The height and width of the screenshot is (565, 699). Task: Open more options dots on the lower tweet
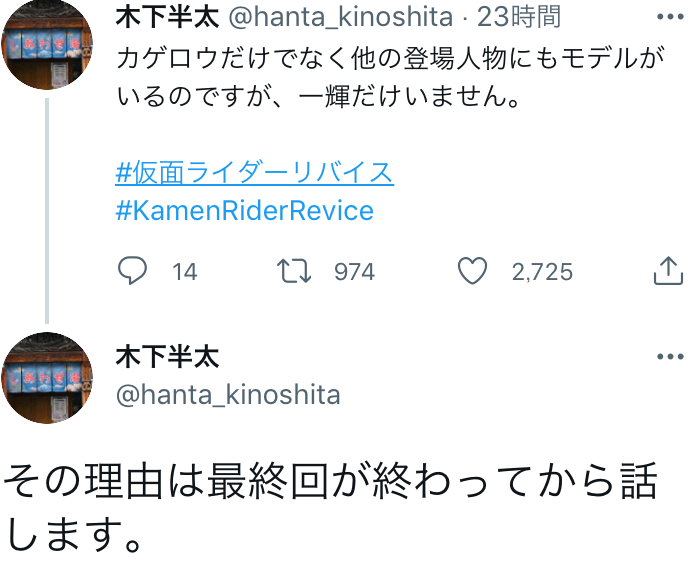coord(669,358)
